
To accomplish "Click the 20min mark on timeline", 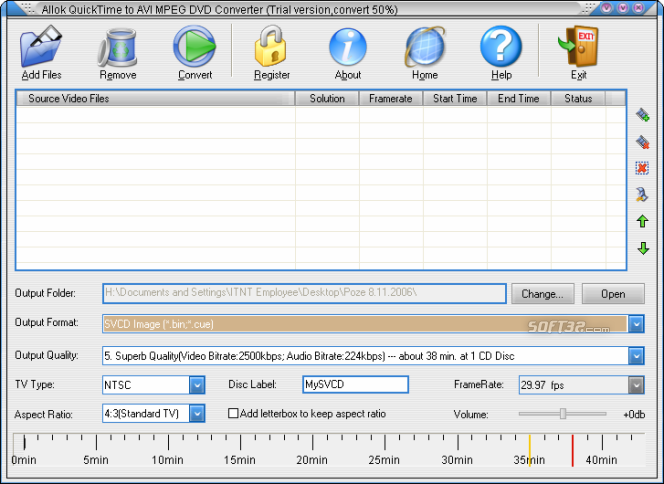I will (x=312, y=460).
